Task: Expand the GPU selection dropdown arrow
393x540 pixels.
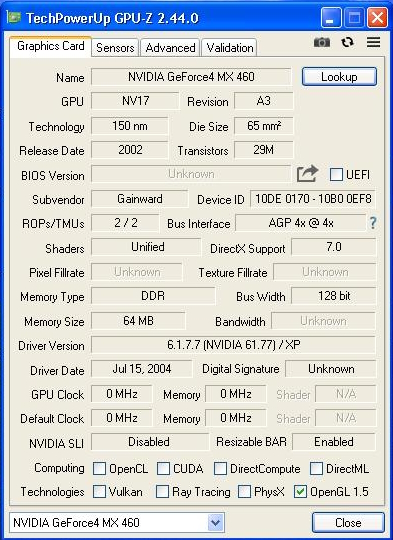Action: tap(216, 522)
